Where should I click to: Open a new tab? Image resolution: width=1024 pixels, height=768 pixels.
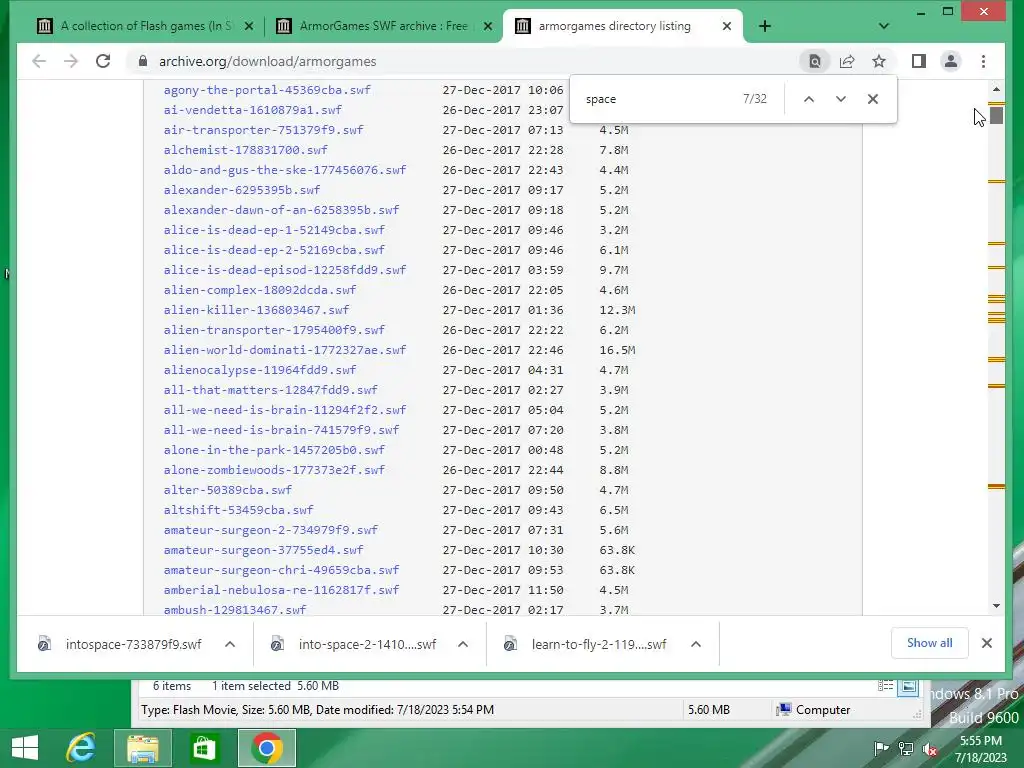765,26
